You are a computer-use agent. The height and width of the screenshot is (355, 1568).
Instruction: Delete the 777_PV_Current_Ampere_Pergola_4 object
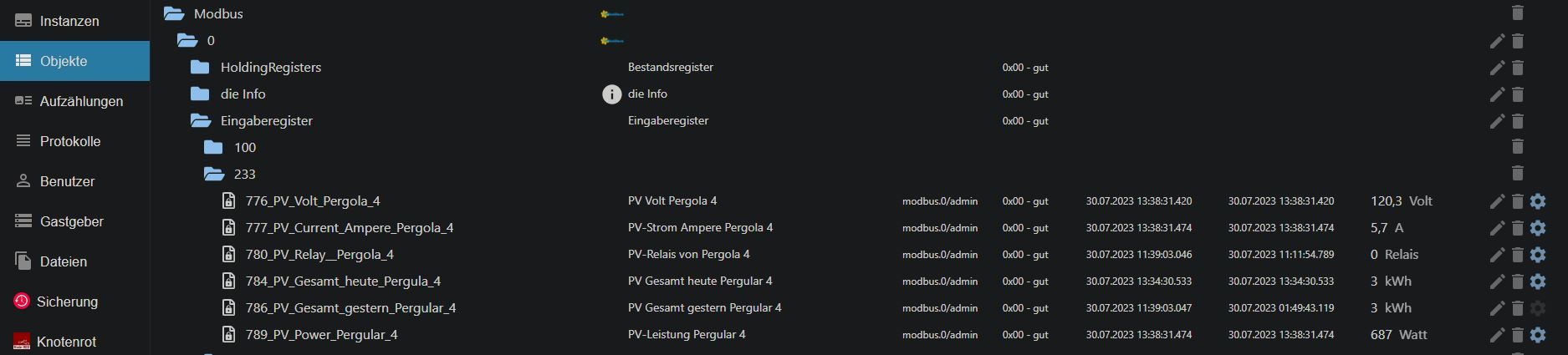click(x=1518, y=228)
